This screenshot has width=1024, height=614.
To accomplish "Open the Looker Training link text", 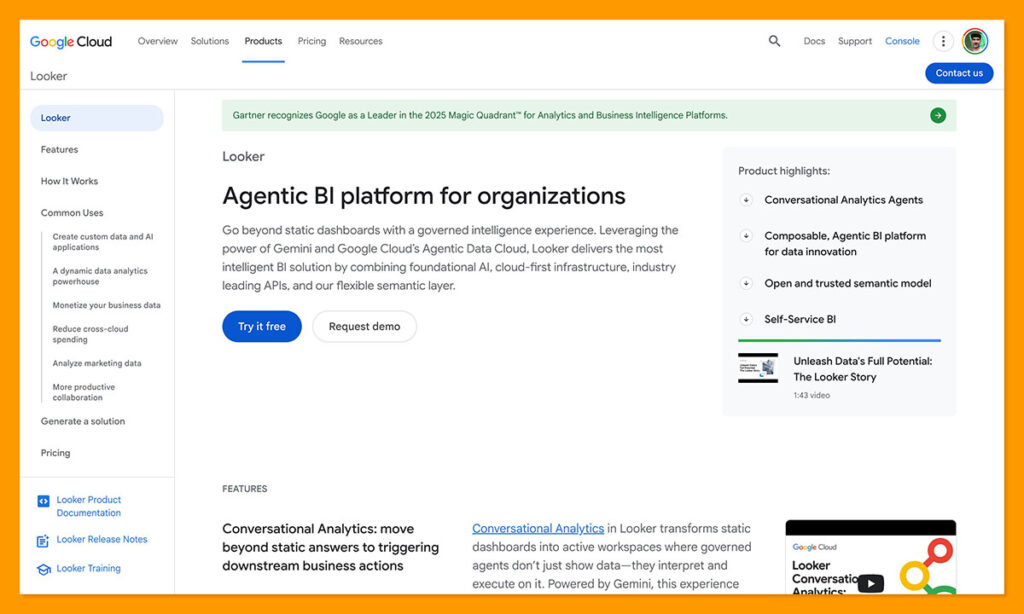I will (x=88, y=569).
